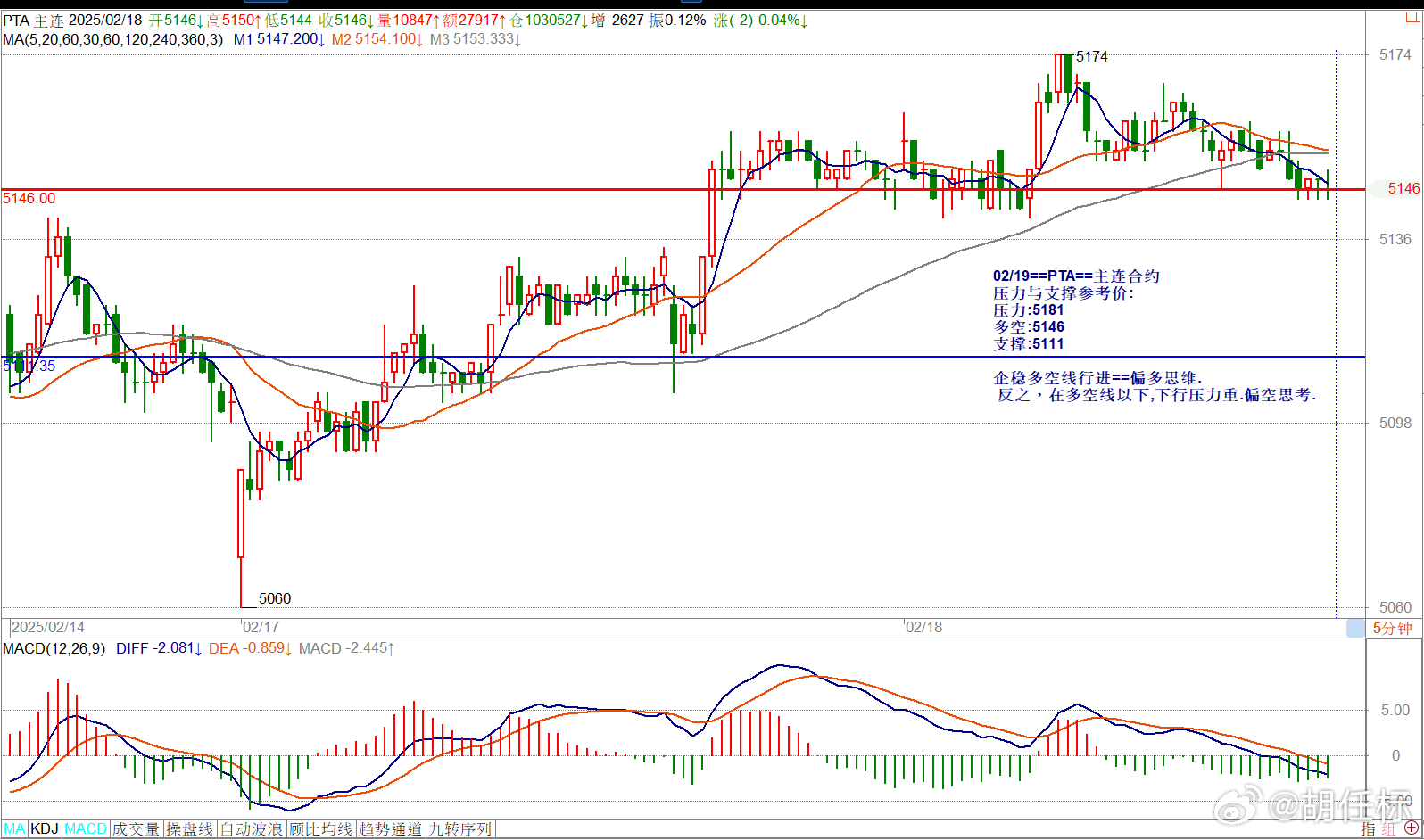Click the MACD -2.445 value
Viewport: 1424px width, 840px height.
coord(347,648)
